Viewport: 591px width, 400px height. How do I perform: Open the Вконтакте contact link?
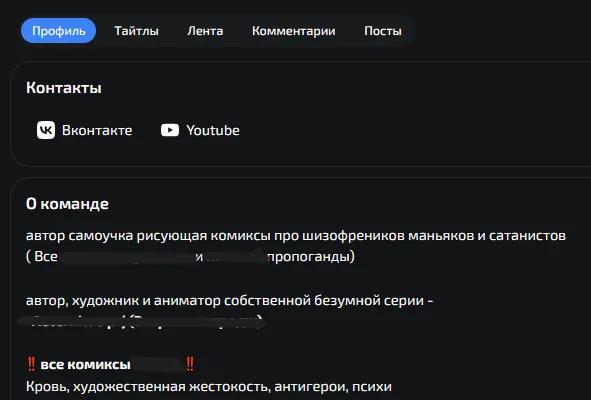[85, 130]
